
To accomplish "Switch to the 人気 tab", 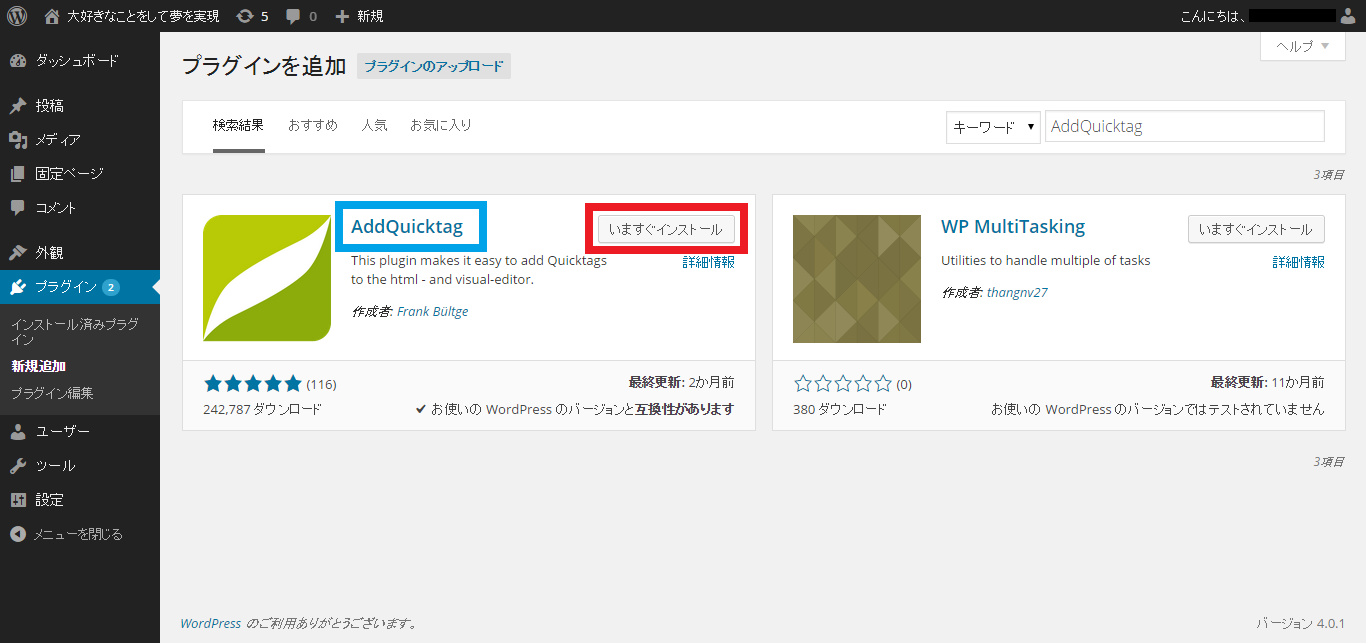I will coord(374,126).
